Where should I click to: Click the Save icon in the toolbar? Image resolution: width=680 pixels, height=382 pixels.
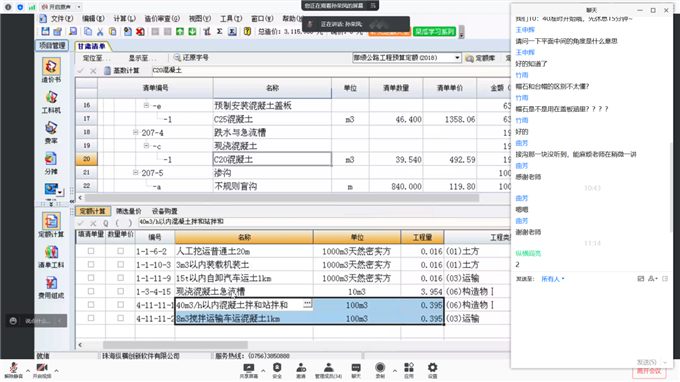coord(46,32)
